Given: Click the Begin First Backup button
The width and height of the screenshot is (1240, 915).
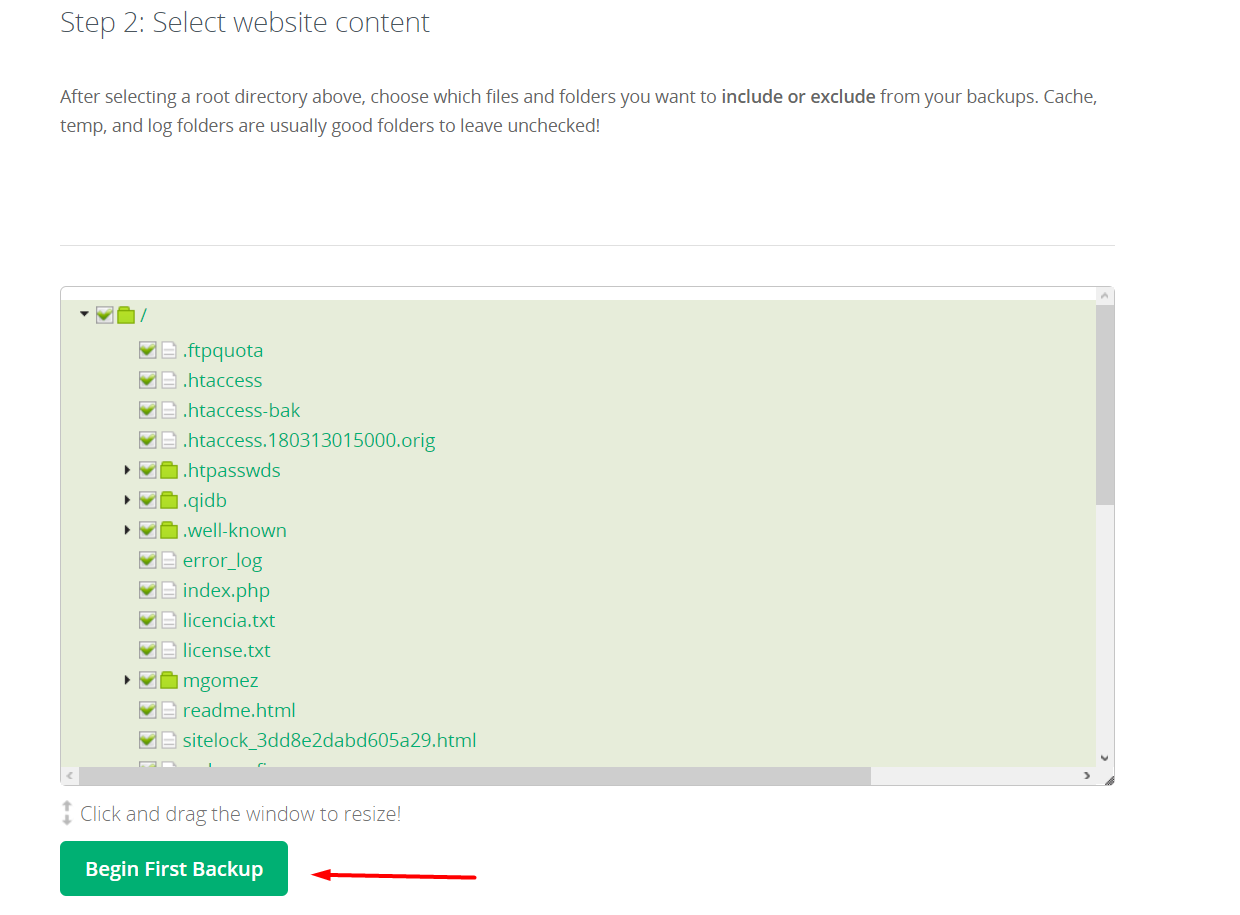Looking at the screenshot, I should point(174,868).
